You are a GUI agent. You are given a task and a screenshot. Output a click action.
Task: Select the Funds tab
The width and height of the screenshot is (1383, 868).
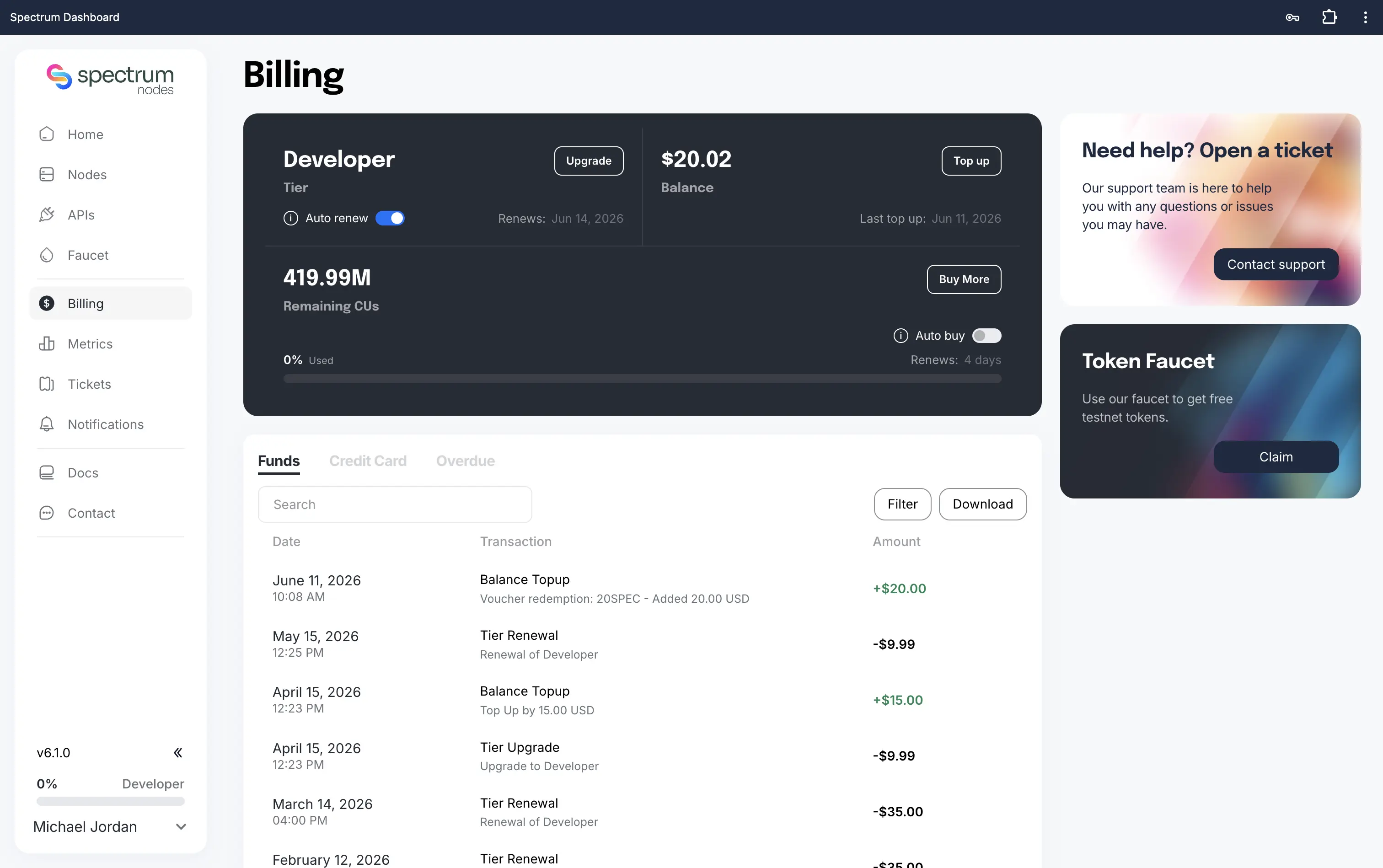tap(279, 461)
